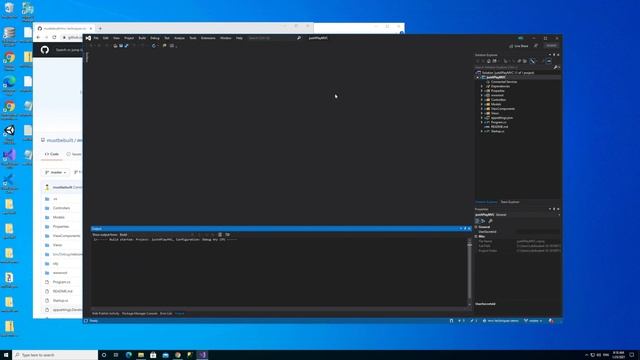640x360 pixels.
Task: Click Chrome's back arrow button
Action: pyautogui.click(x=38, y=37)
